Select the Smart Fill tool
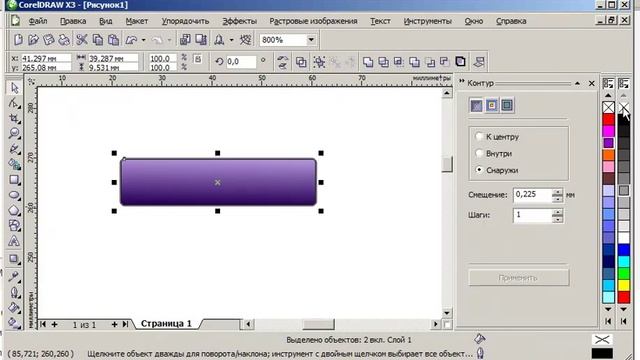 click(x=14, y=164)
